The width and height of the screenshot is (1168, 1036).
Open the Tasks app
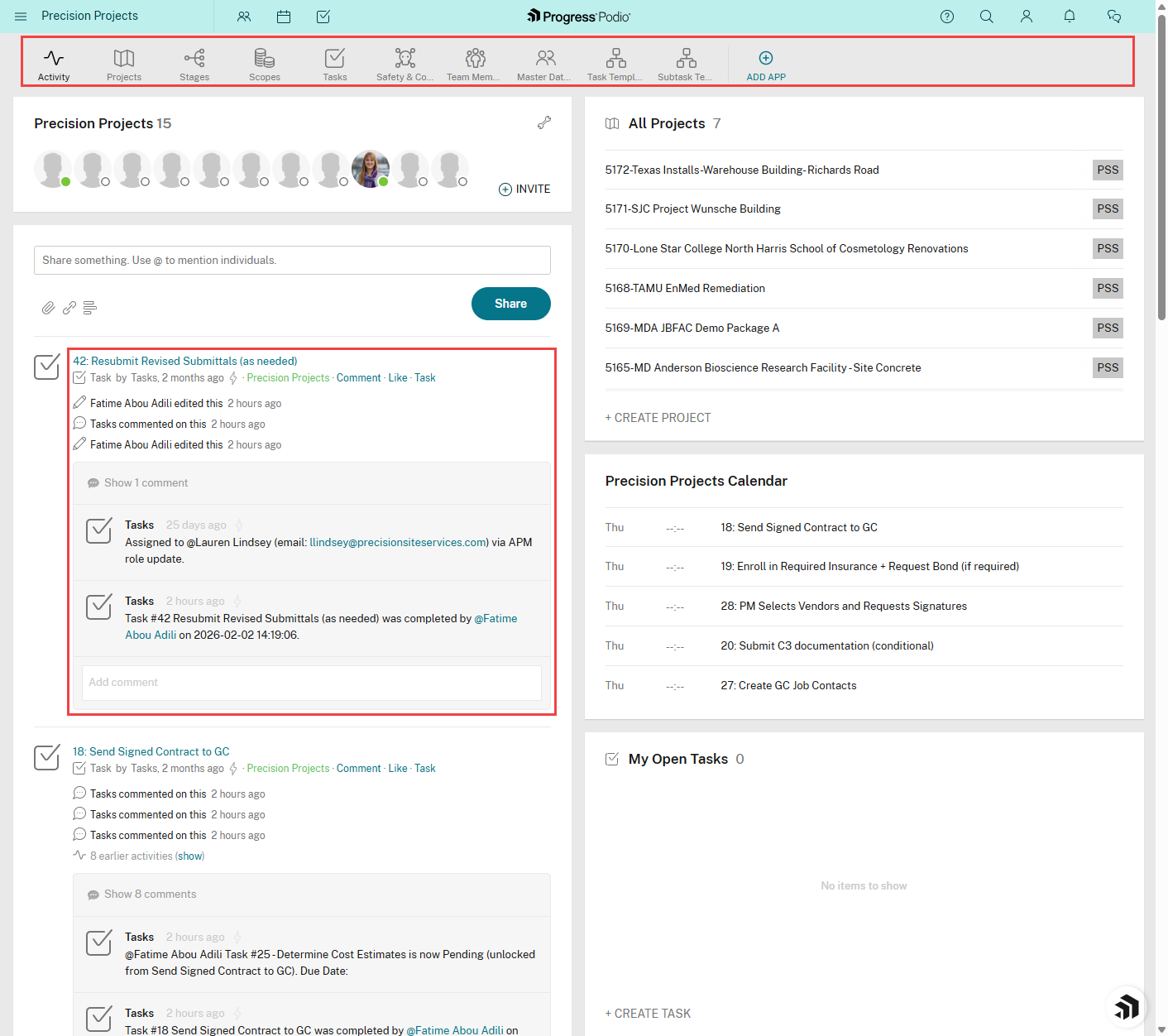[x=335, y=64]
